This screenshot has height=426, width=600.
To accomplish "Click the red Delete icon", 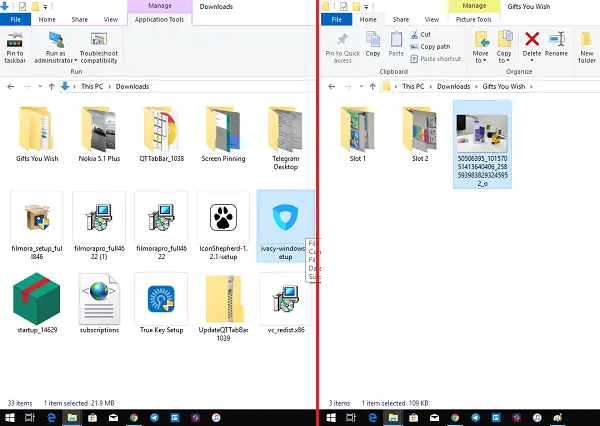I will click(532, 39).
